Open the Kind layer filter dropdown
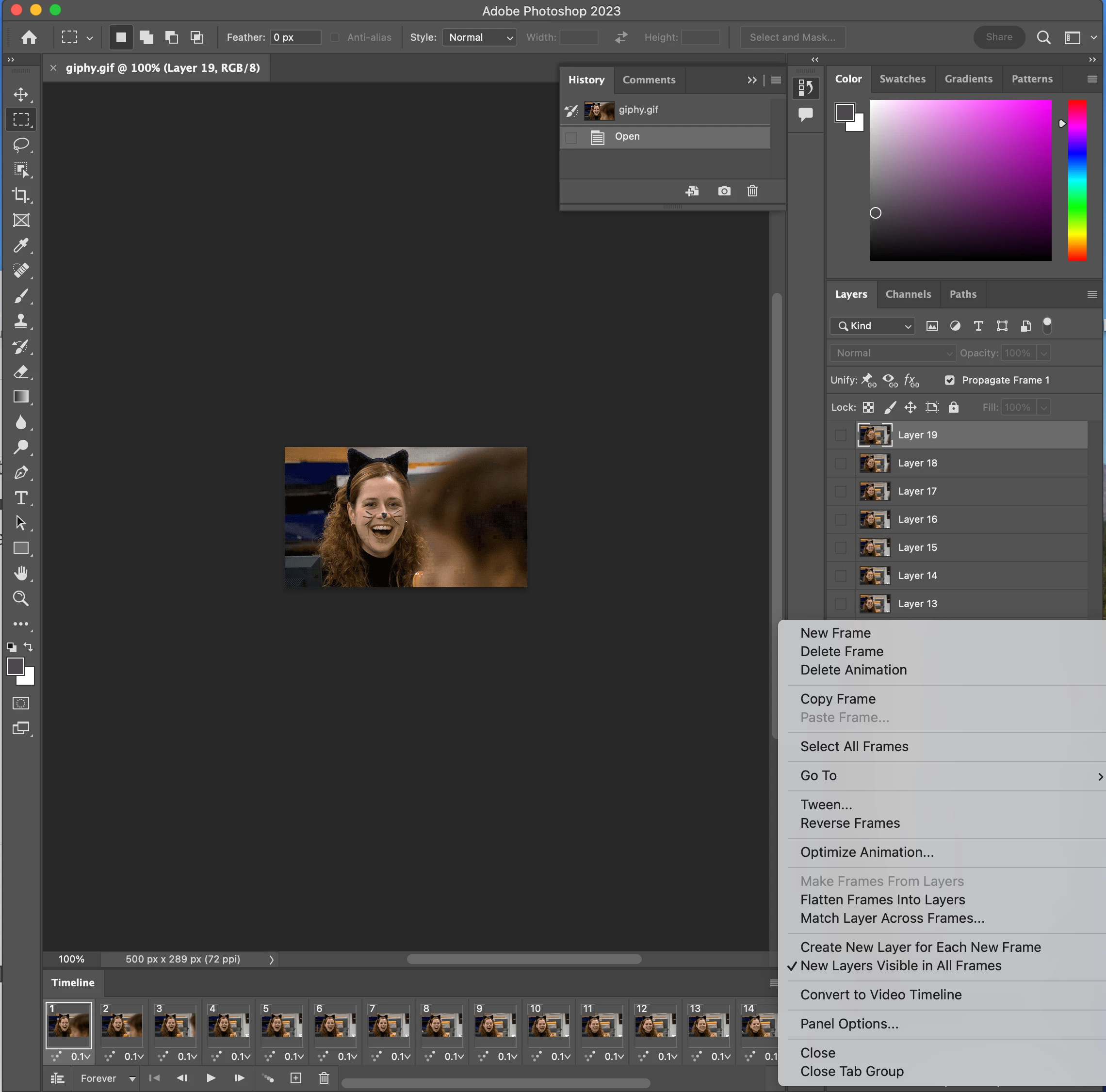Image resolution: width=1106 pixels, height=1092 pixels. (x=873, y=326)
